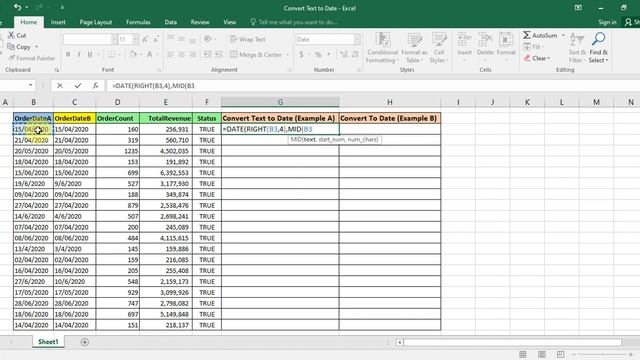Select the Sheet1 worksheet tab
Image resolution: width=640 pixels, height=360 pixels.
pyautogui.click(x=48, y=342)
